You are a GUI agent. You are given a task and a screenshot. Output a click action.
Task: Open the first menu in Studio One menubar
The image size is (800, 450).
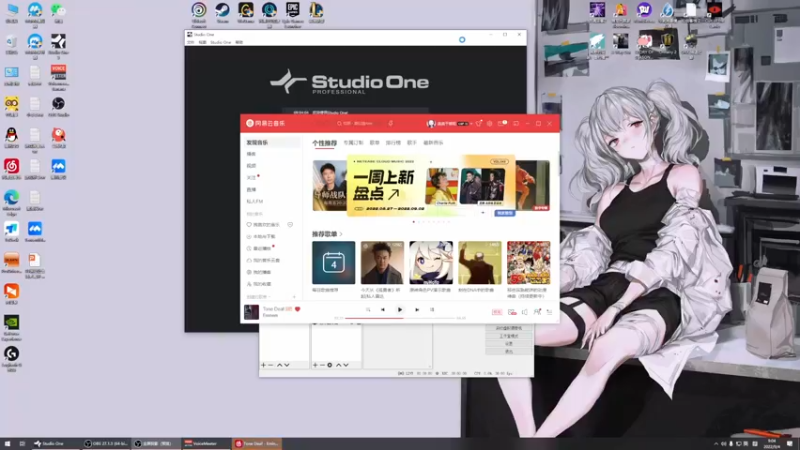(190, 42)
